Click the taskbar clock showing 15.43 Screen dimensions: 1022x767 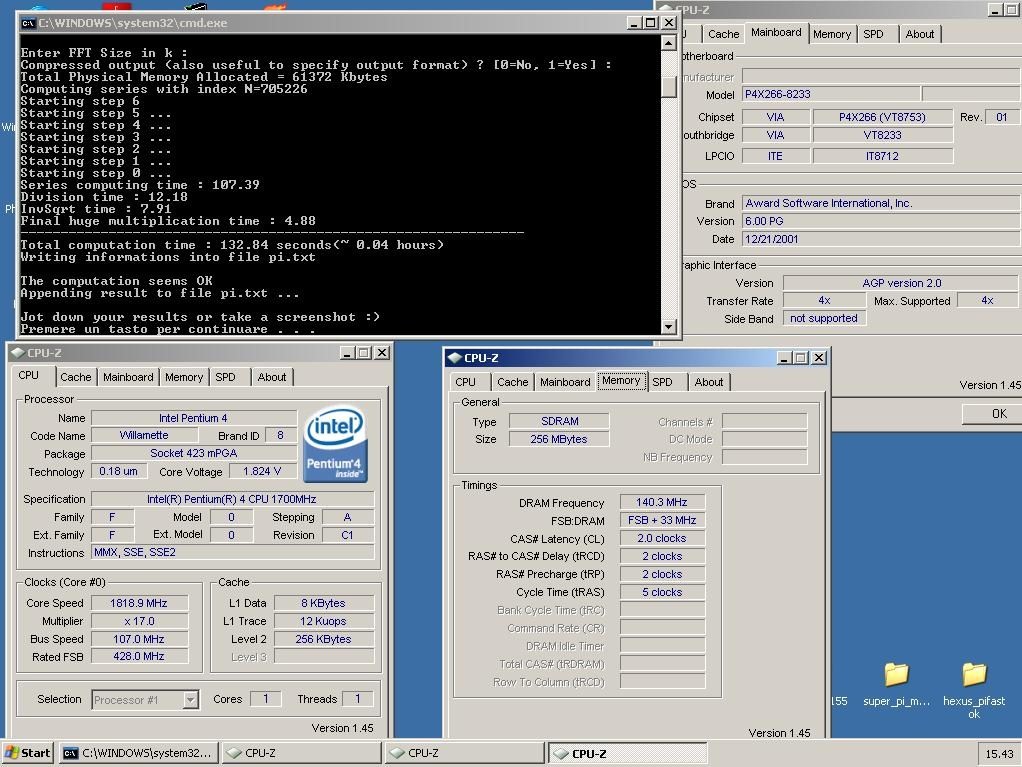click(999, 754)
